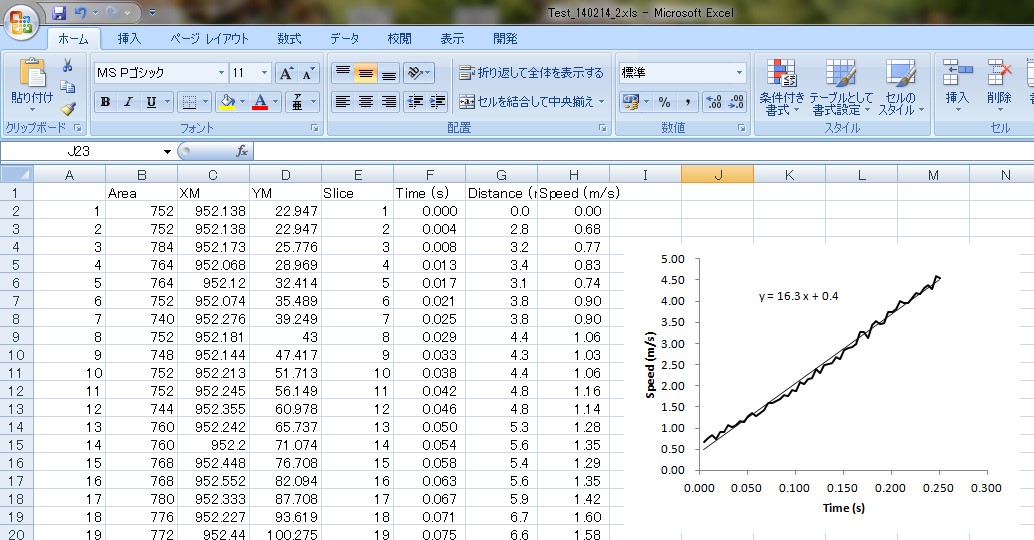Click 挿入 insert cells button
Screen dimensions: 1034x540
(957, 84)
